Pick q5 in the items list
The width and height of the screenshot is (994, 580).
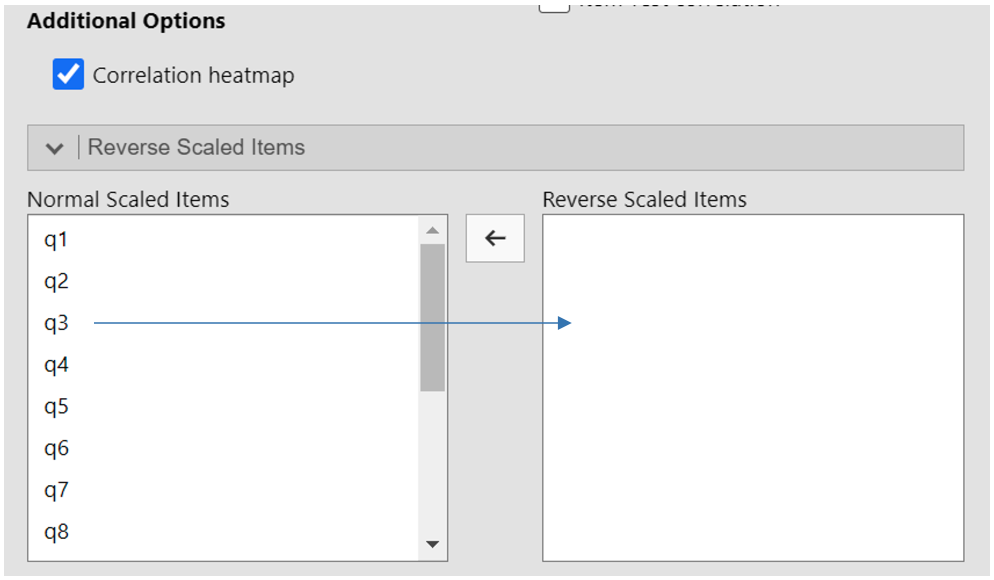56,407
